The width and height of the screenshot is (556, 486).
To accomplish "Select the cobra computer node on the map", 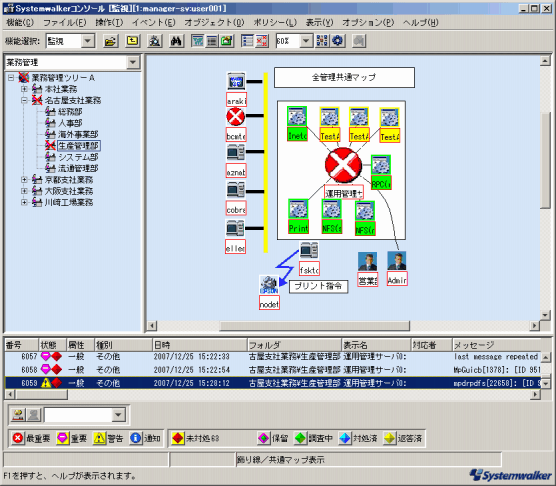I will [235, 190].
